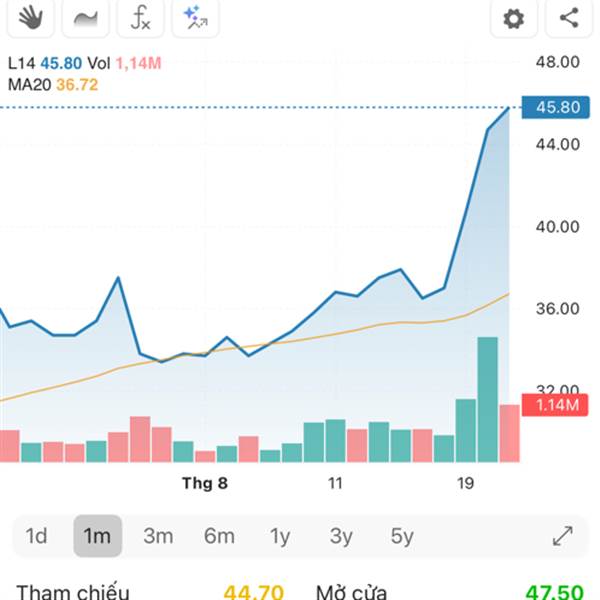The image size is (600, 600).
Task: Tap the AI sparkle analysis icon
Action: pyautogui.click(x=196, y=18)
